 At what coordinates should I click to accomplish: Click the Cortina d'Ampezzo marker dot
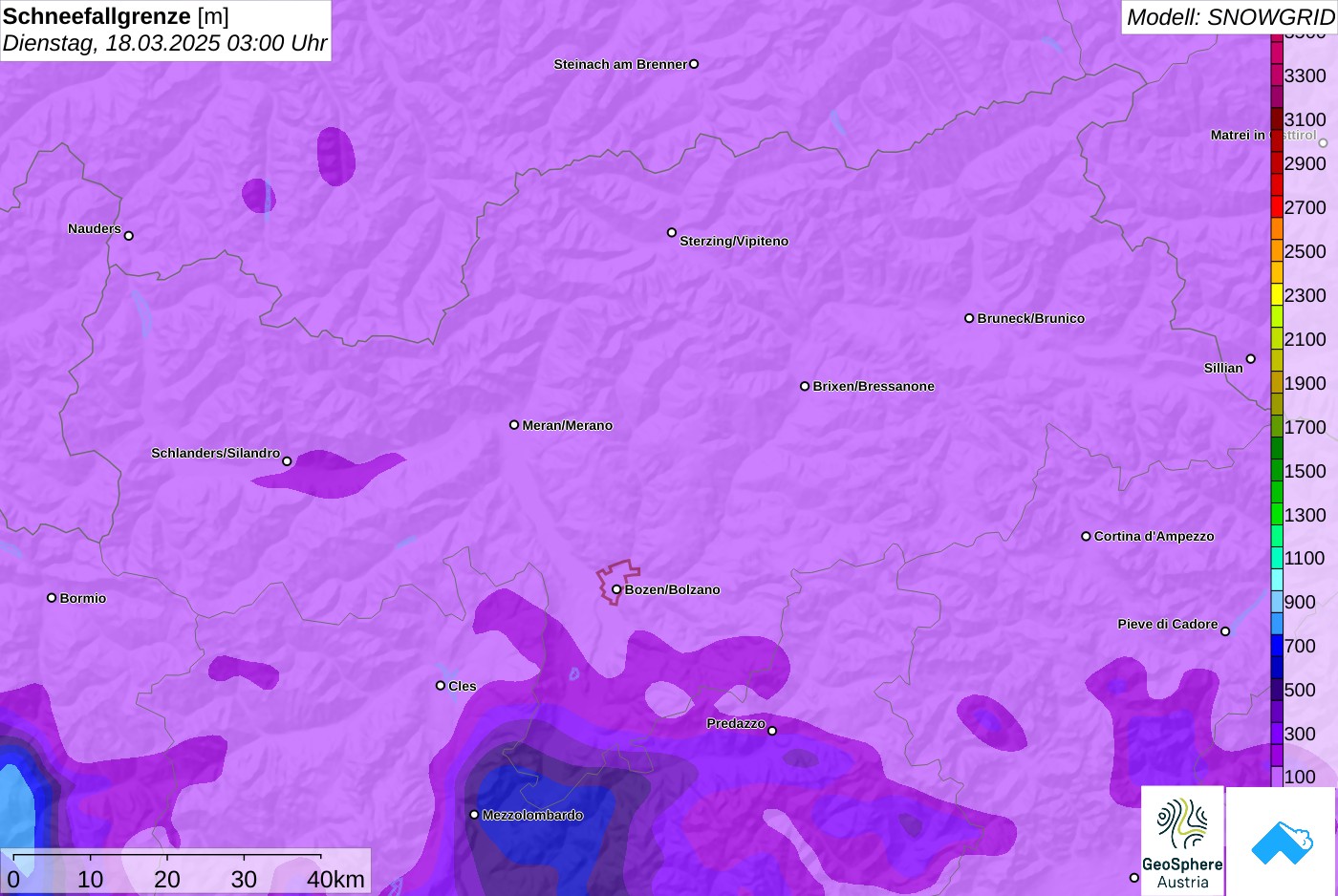coord(1086,536)
